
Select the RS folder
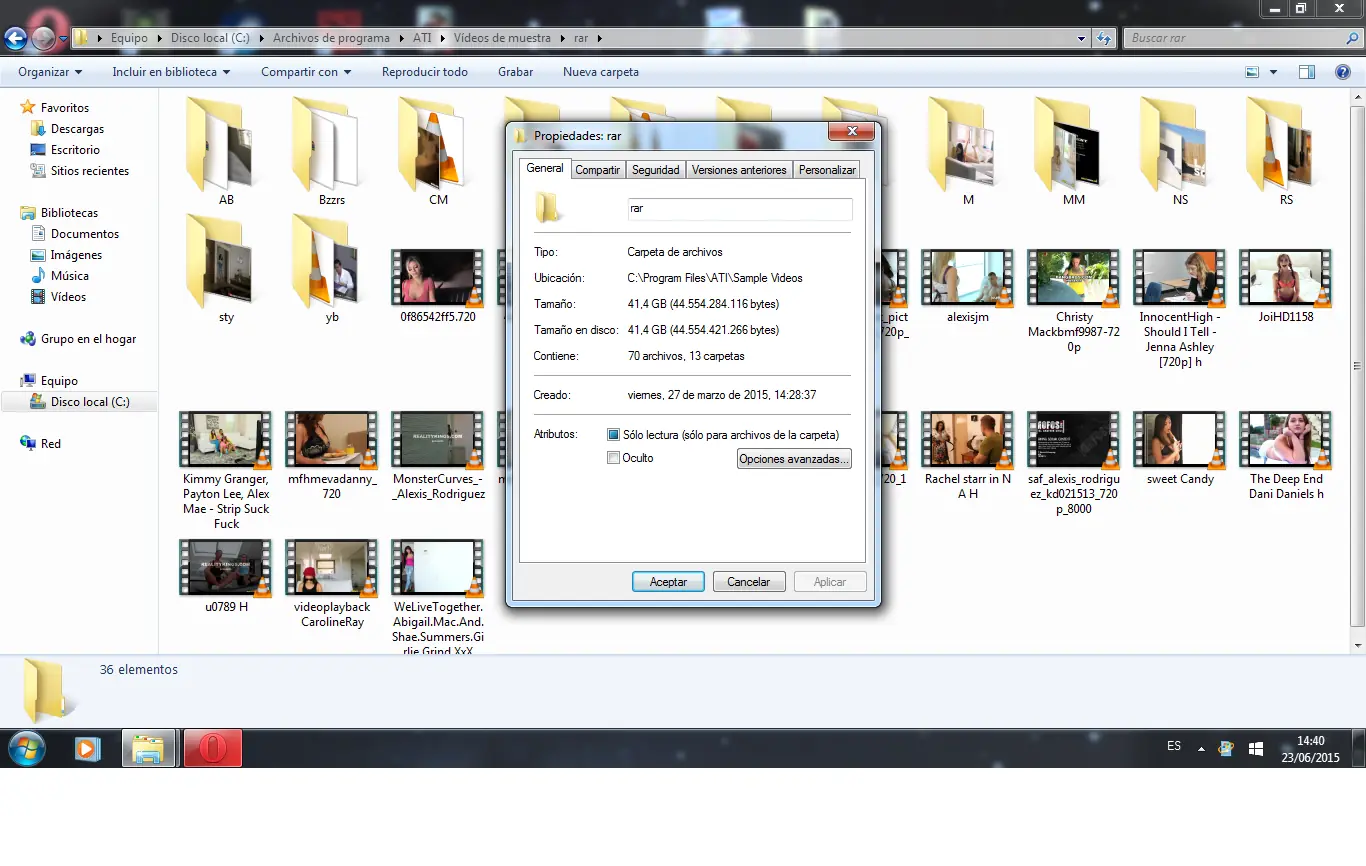pyautogui.click(x=1286, y=150)
